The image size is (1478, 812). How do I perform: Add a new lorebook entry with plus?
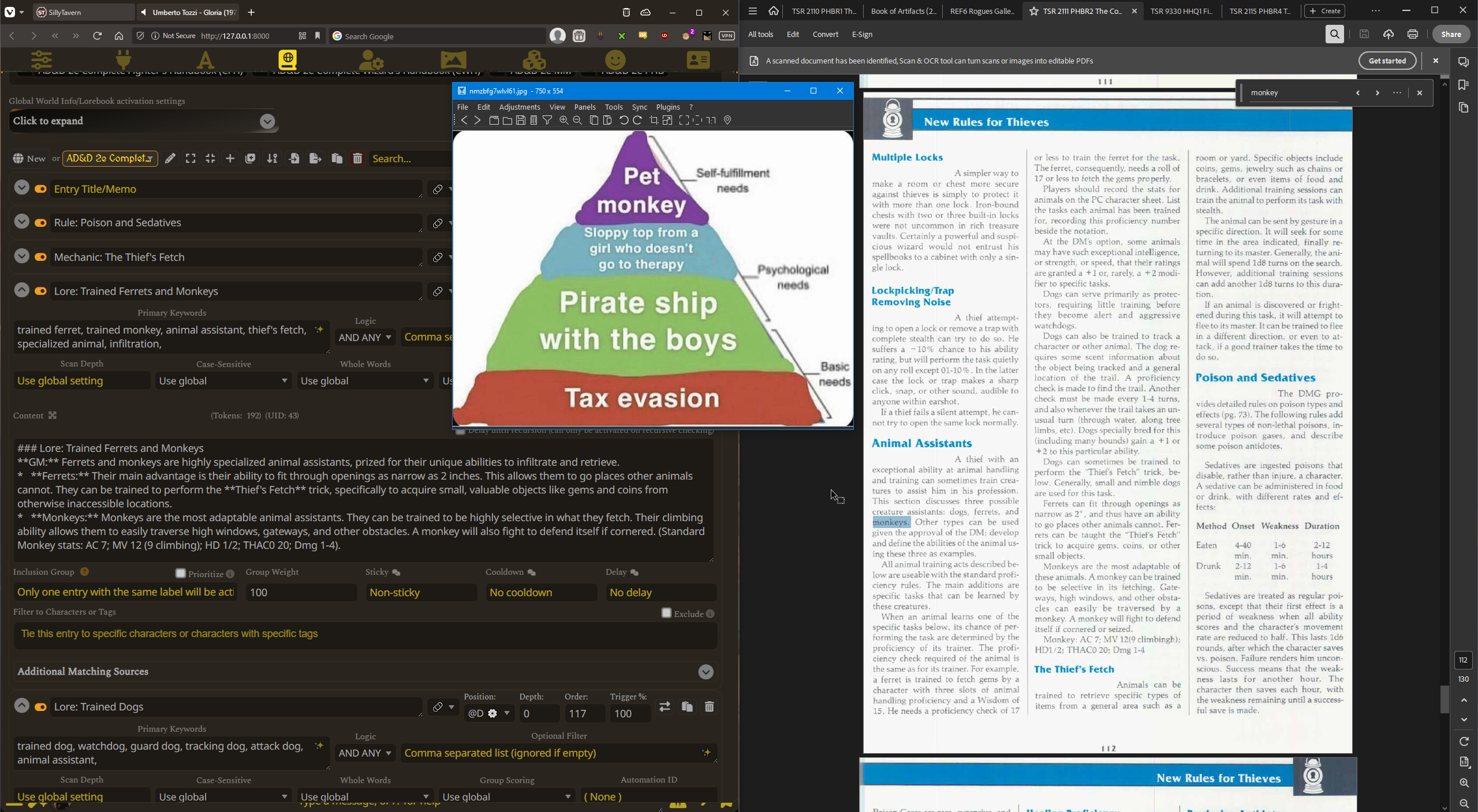230,159
